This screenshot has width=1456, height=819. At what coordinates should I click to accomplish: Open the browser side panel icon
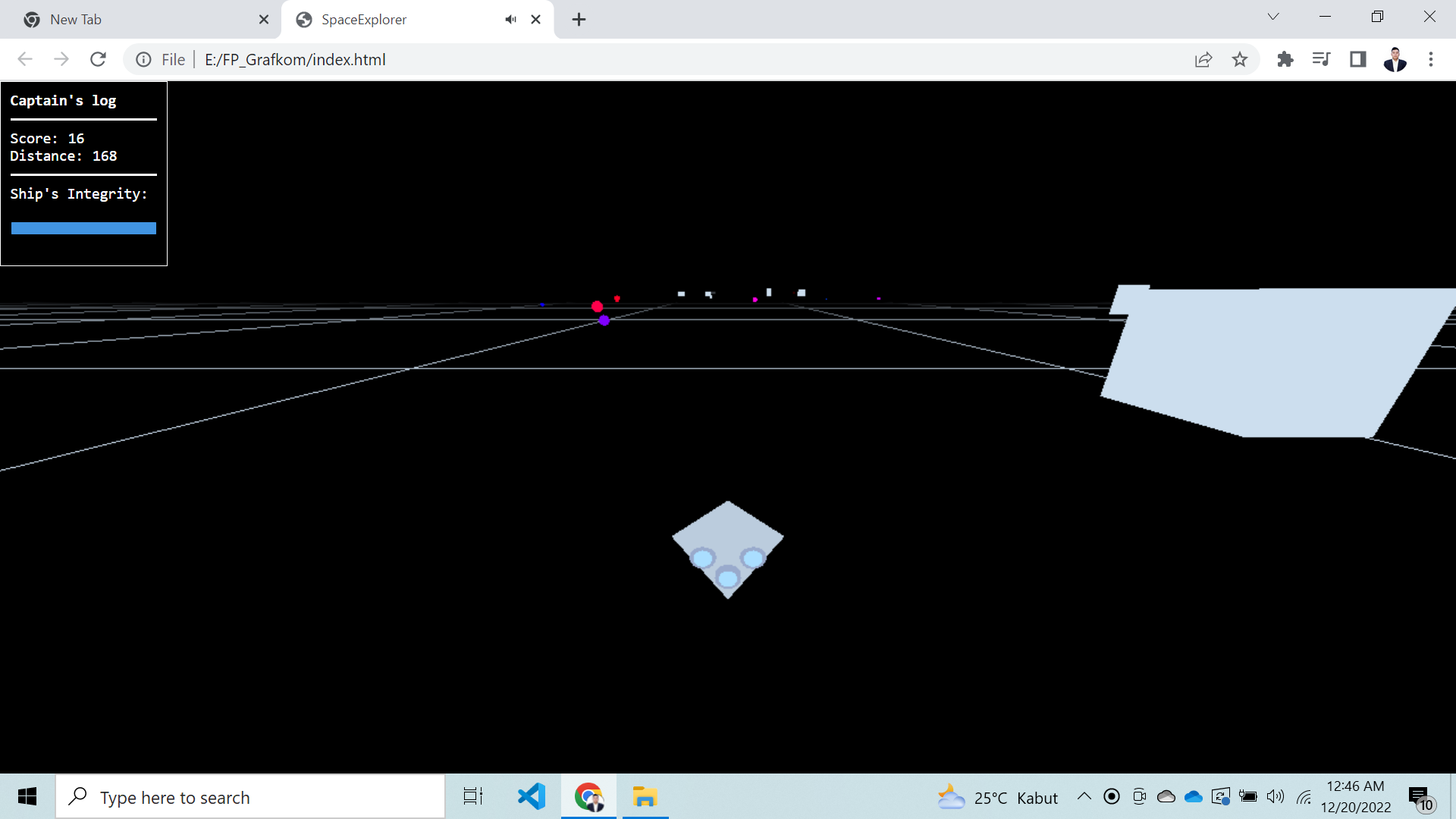click(1357, 59)
